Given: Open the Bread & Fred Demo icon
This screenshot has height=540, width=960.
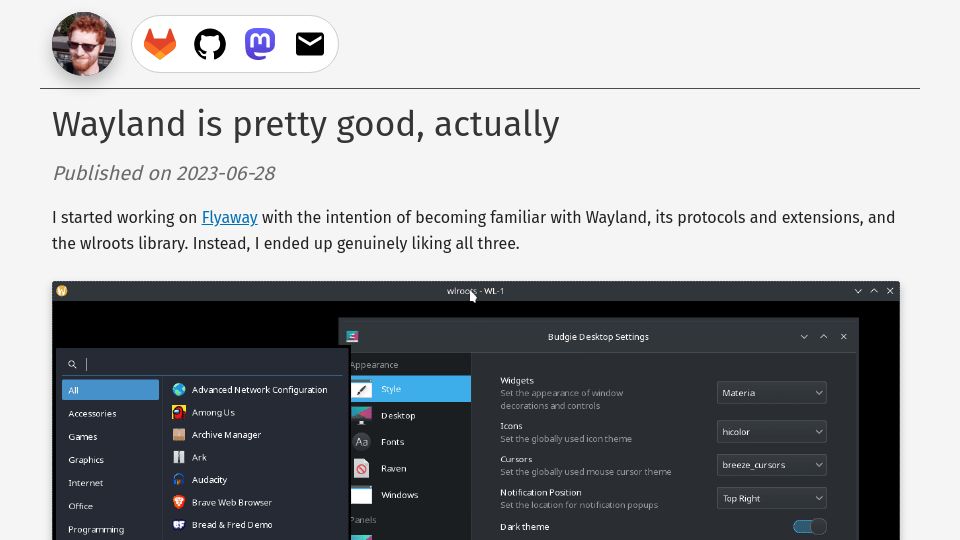Looking at the screenshot, I should 179,525.
